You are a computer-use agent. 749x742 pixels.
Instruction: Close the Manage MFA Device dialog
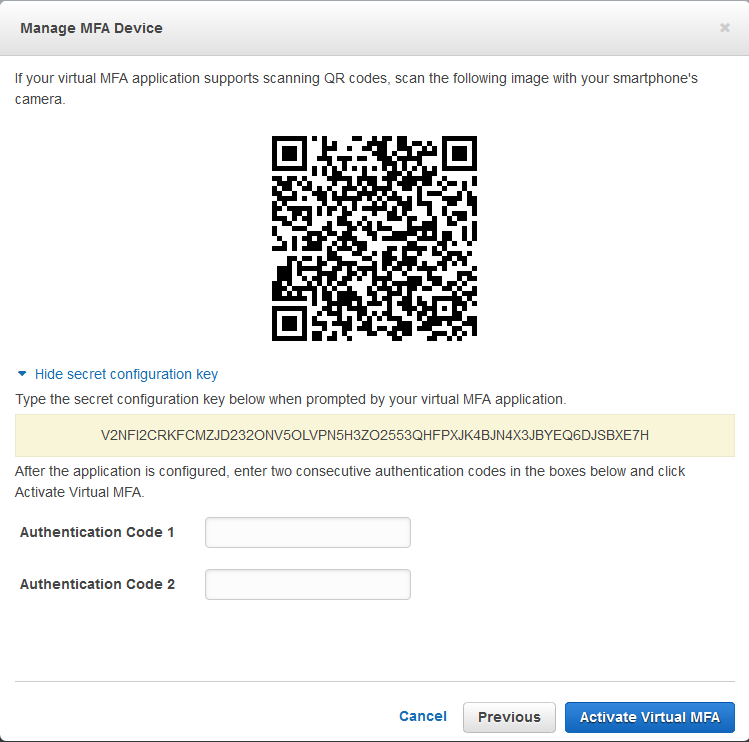tap(725, 28)
